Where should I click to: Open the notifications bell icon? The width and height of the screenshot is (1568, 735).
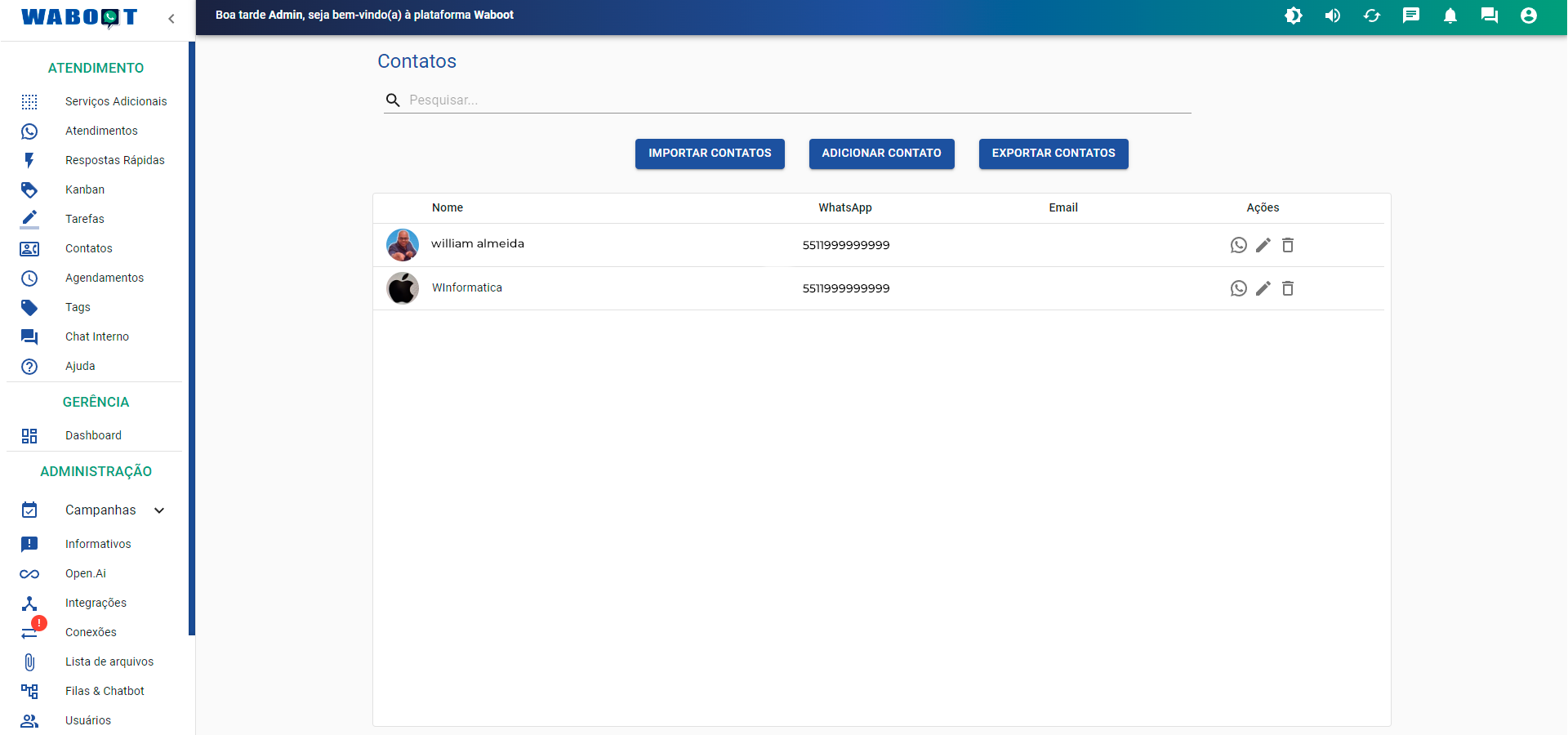pos(1450,16)
